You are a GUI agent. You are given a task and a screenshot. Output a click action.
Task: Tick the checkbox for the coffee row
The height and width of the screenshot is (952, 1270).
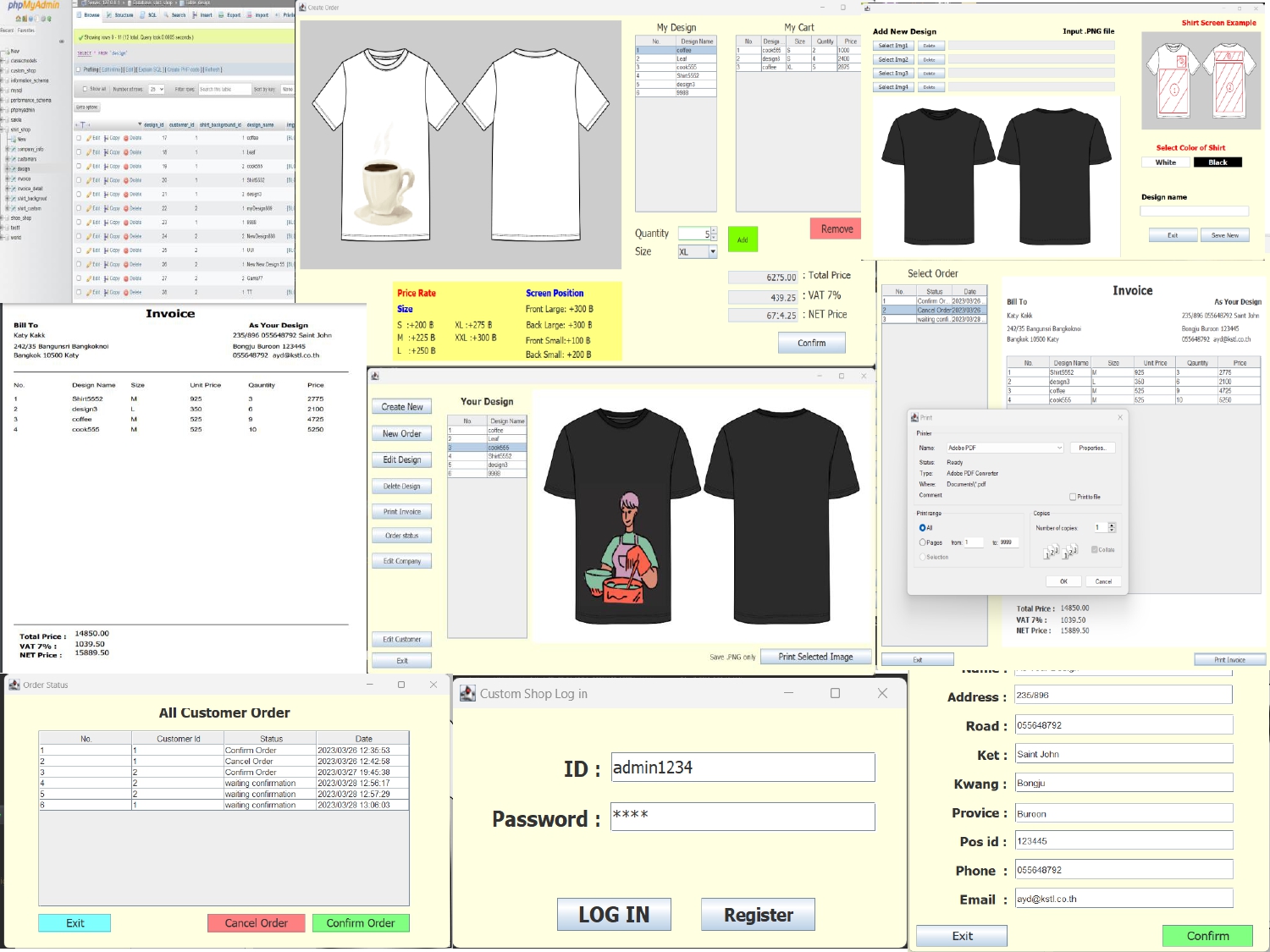79,138
